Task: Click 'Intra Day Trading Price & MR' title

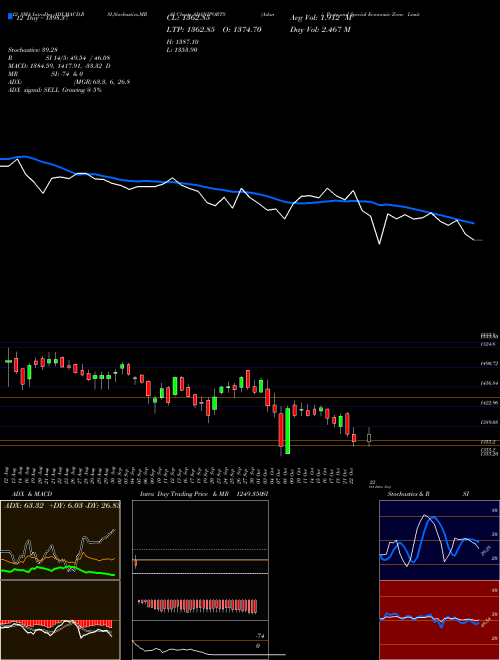Action: pyautogui.click(x=184, y=494)
